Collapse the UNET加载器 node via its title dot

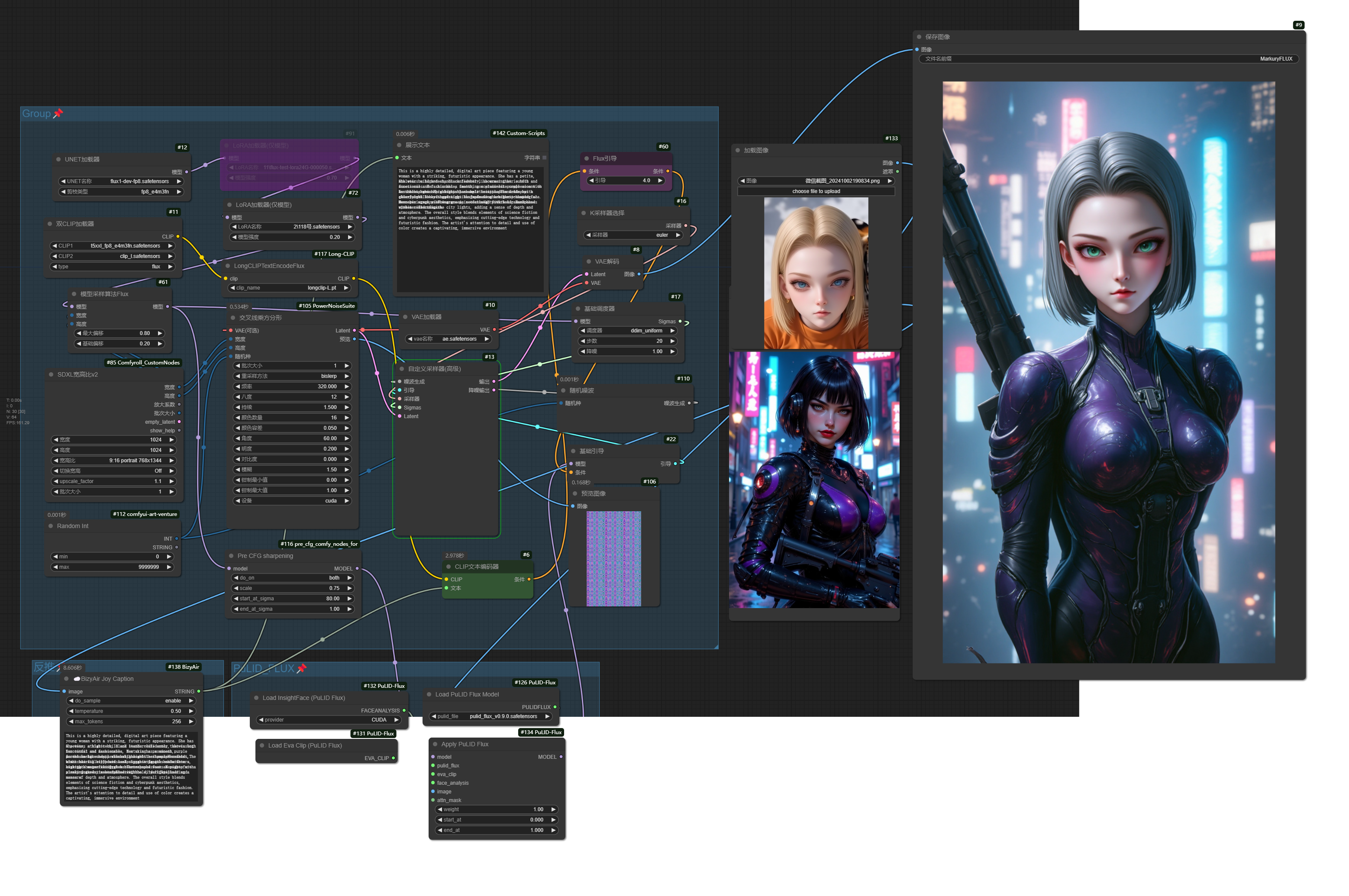coord(59,159)
